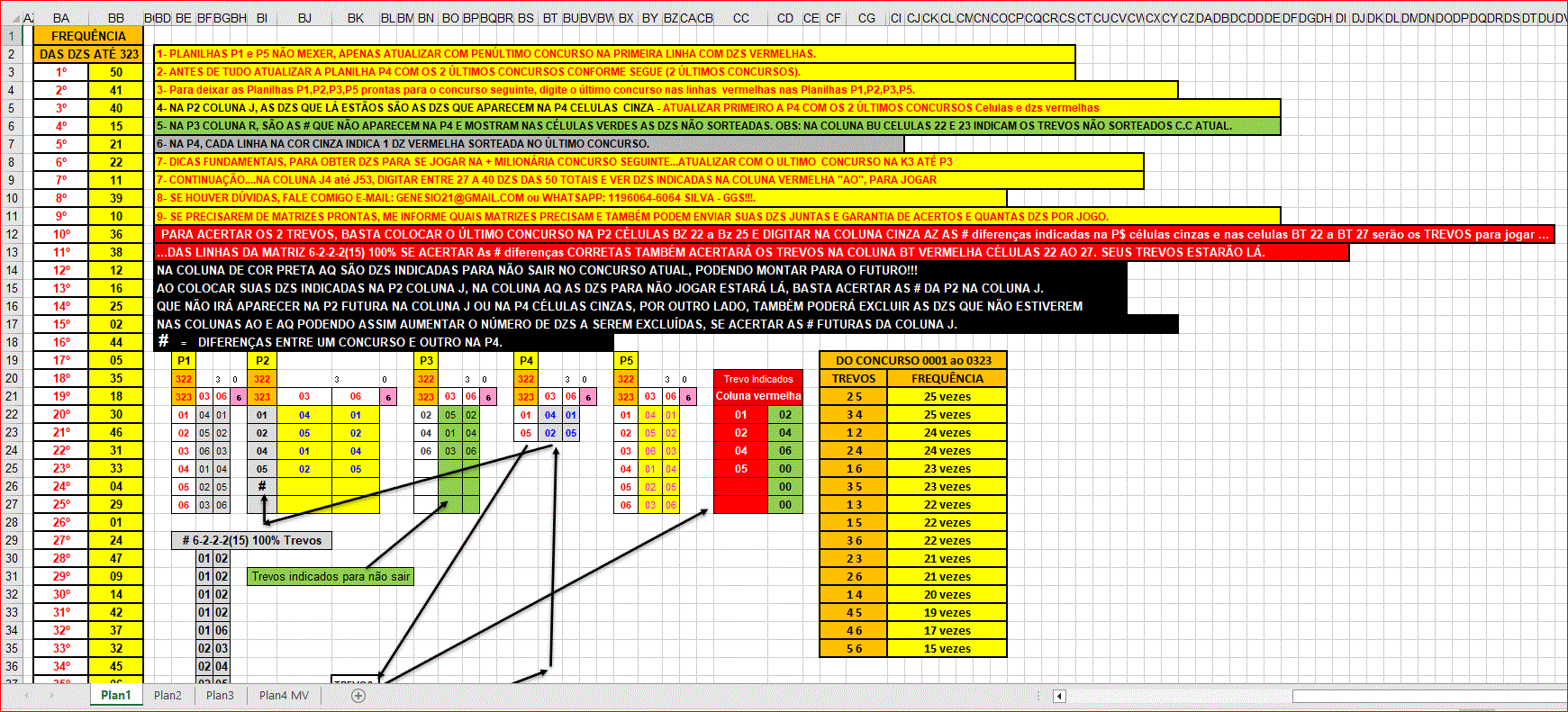Click the FREQUÊNCIA header cell at top left

point(88,36)
